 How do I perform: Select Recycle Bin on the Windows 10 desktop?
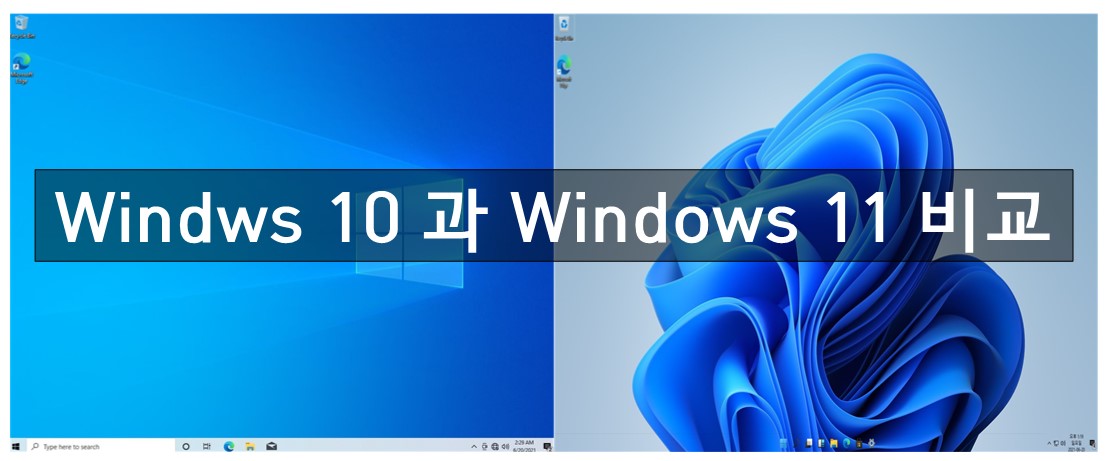[22, 27]
